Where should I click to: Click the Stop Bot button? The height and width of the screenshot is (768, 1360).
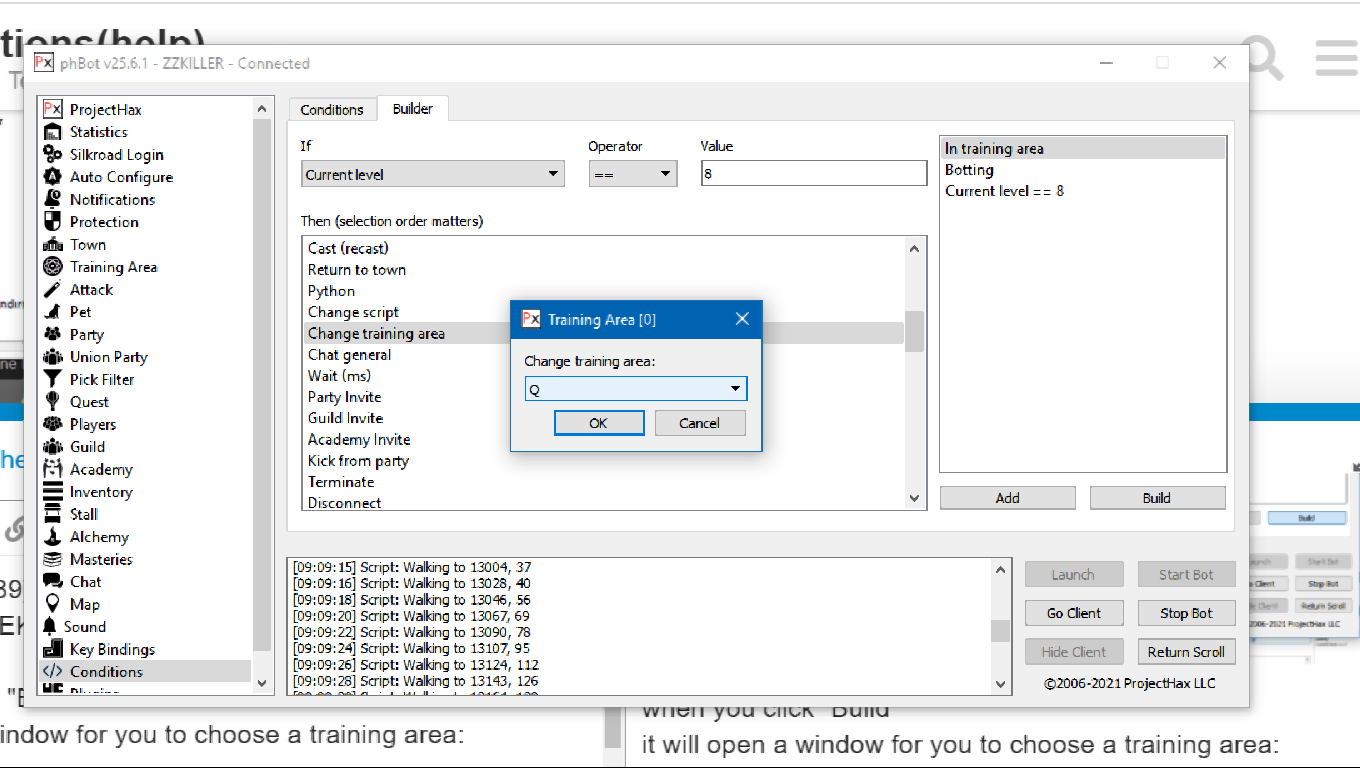(x=1186, y=613)
